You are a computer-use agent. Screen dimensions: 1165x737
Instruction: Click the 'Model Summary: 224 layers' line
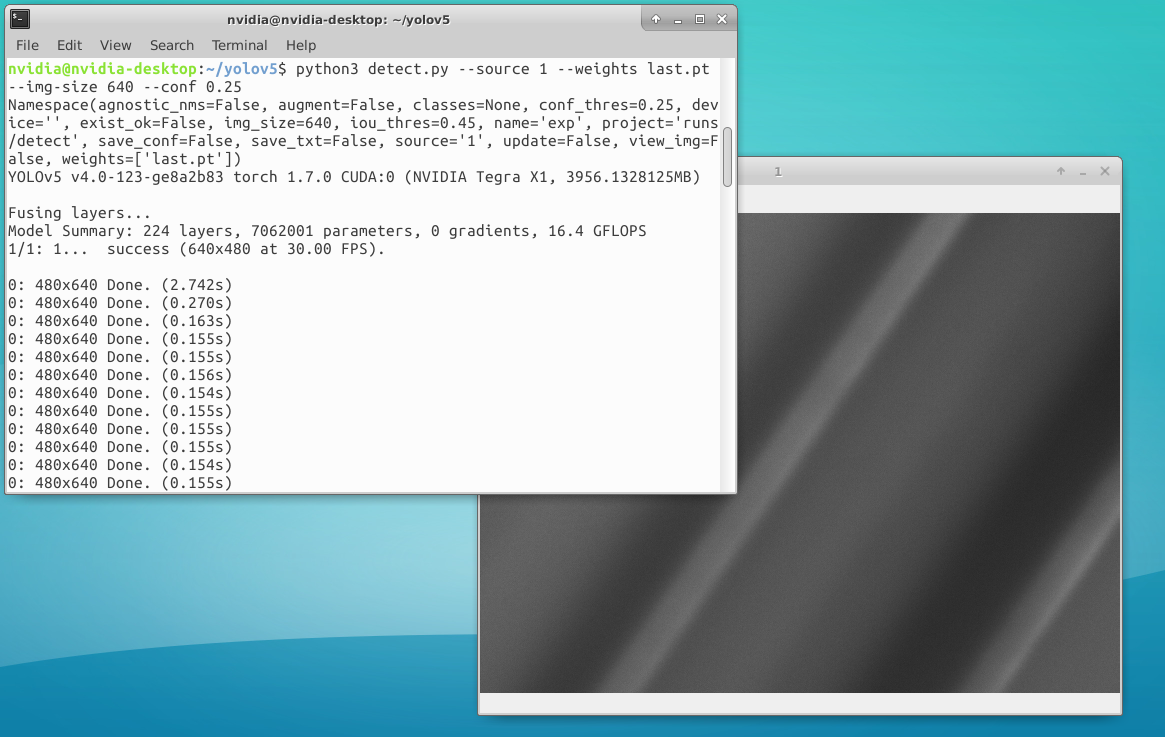(327, 231)
